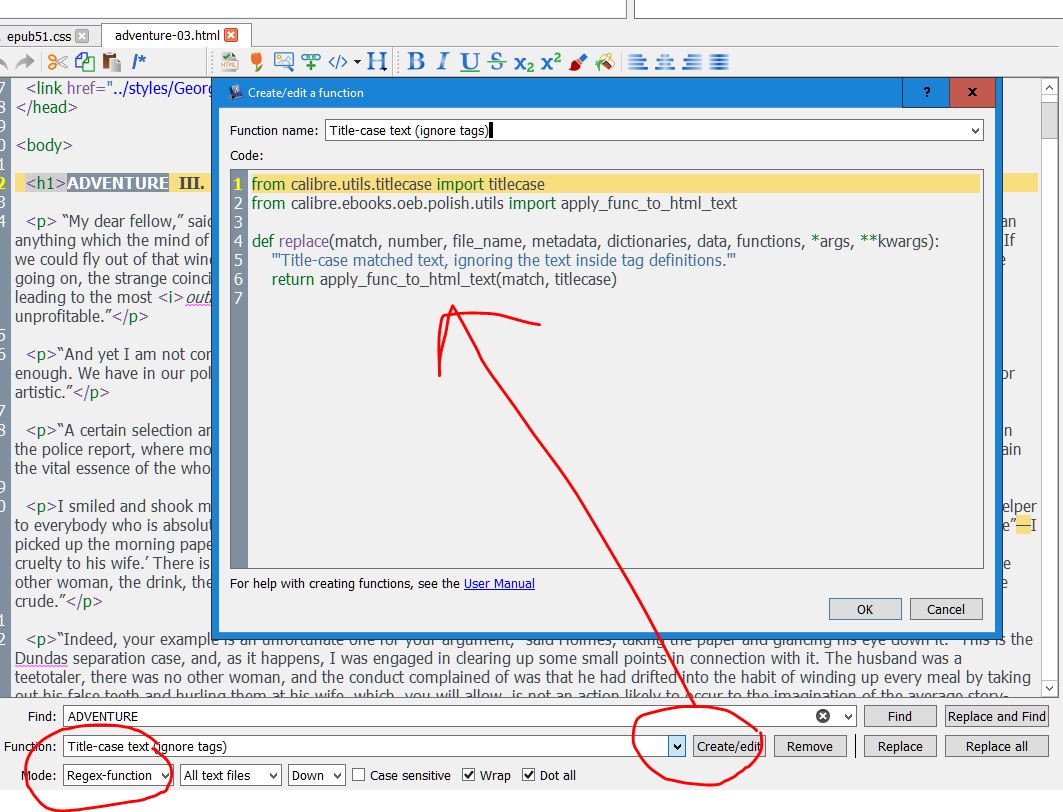The image size is (1063, 812).
Task: Copy text using the copy icon
Action: [85, 62]
